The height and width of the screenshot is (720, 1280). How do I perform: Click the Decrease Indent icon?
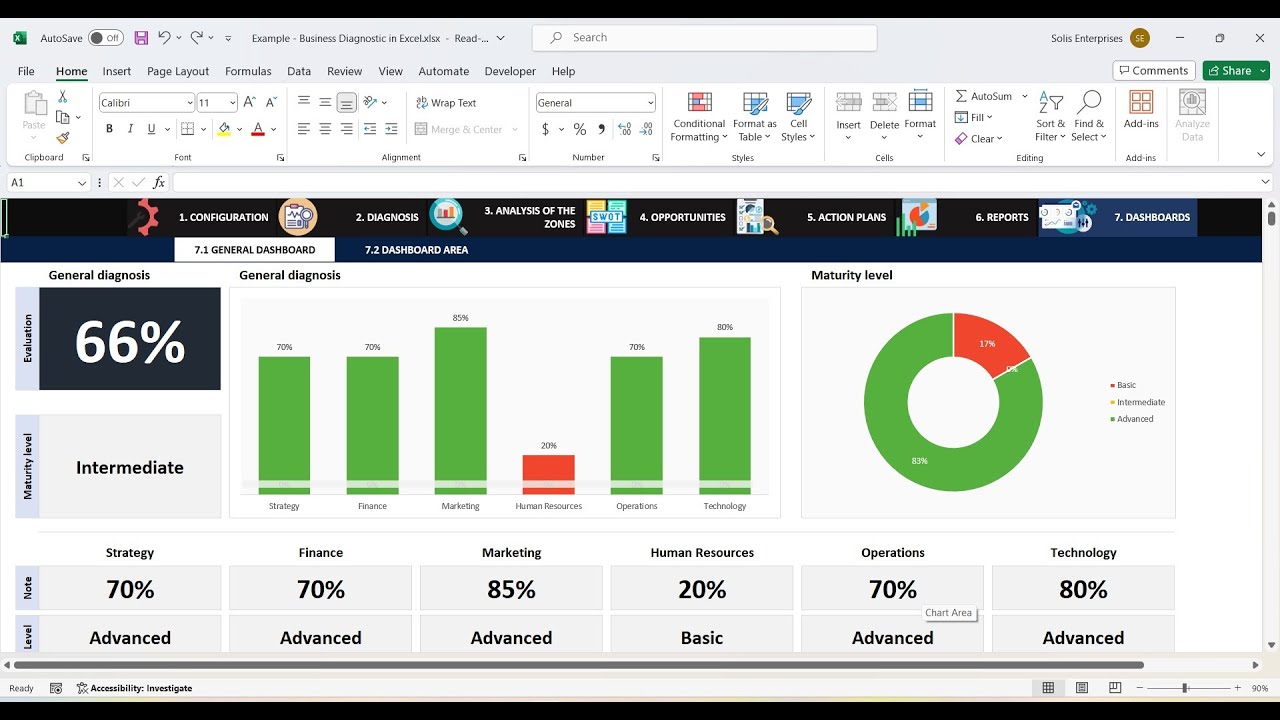[x=370, y=129]
